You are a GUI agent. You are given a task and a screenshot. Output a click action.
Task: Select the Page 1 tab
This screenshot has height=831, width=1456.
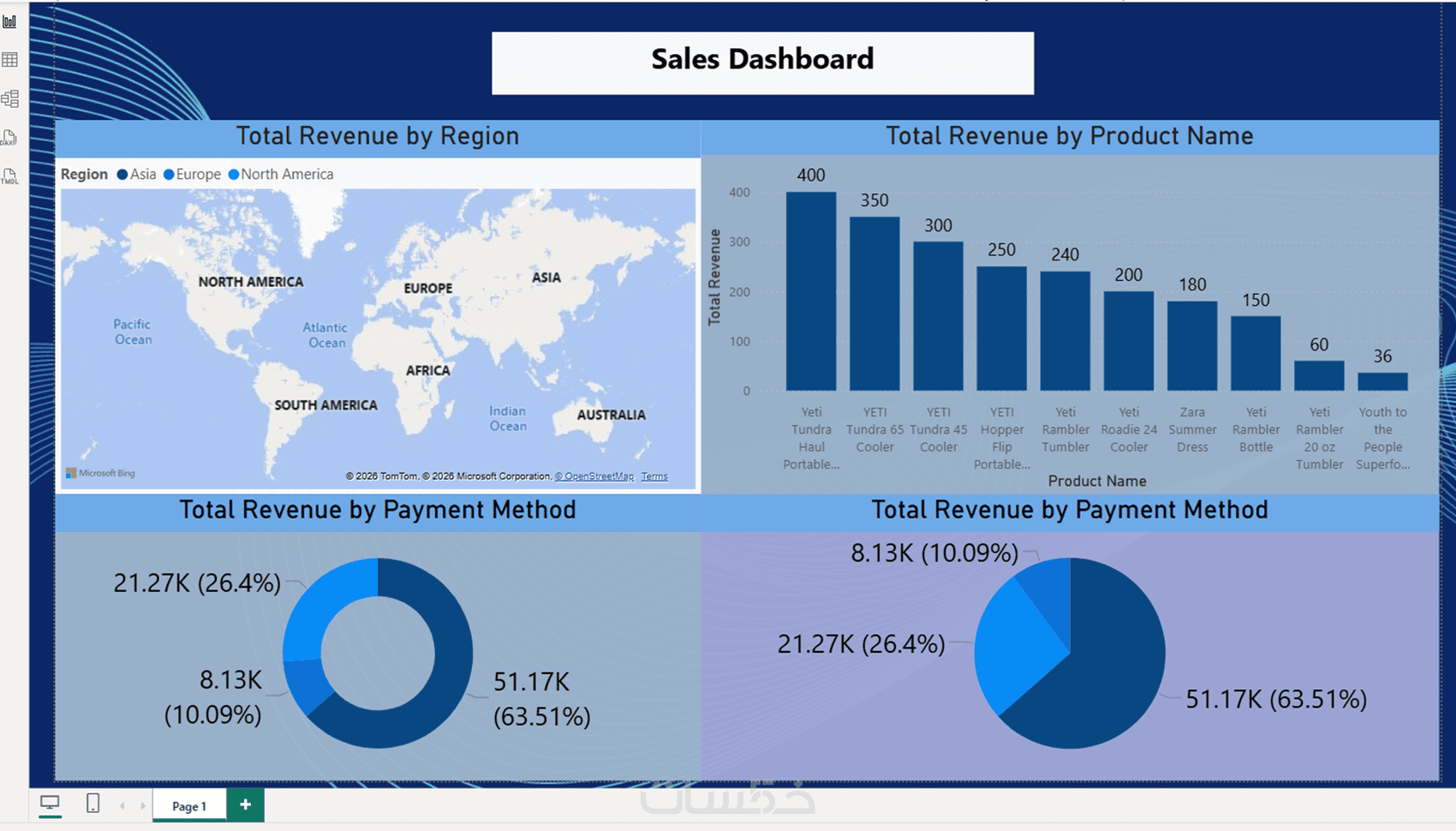point(189,806)
